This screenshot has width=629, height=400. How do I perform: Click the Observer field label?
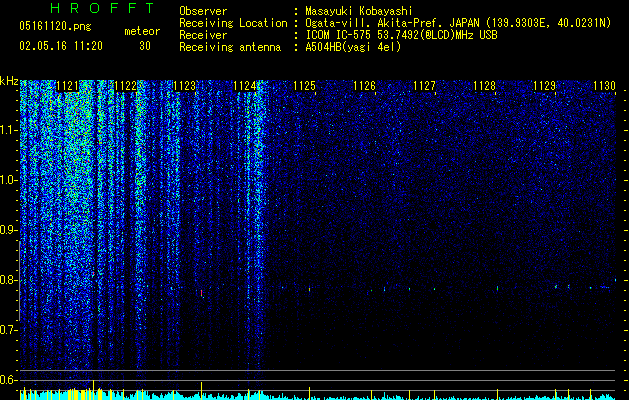coord(203,11)
